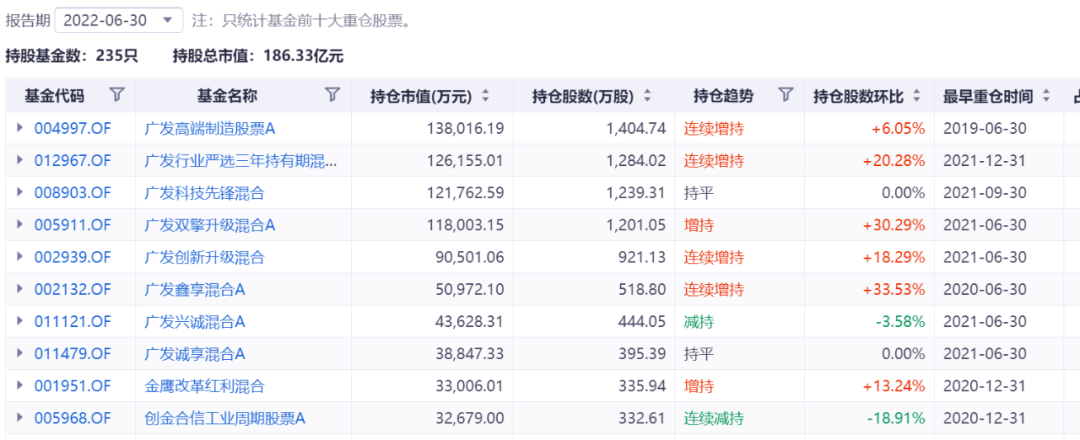Expand the 005911.OF row
This screenshot has height=440, width=1080.
(x=20, y=224)
